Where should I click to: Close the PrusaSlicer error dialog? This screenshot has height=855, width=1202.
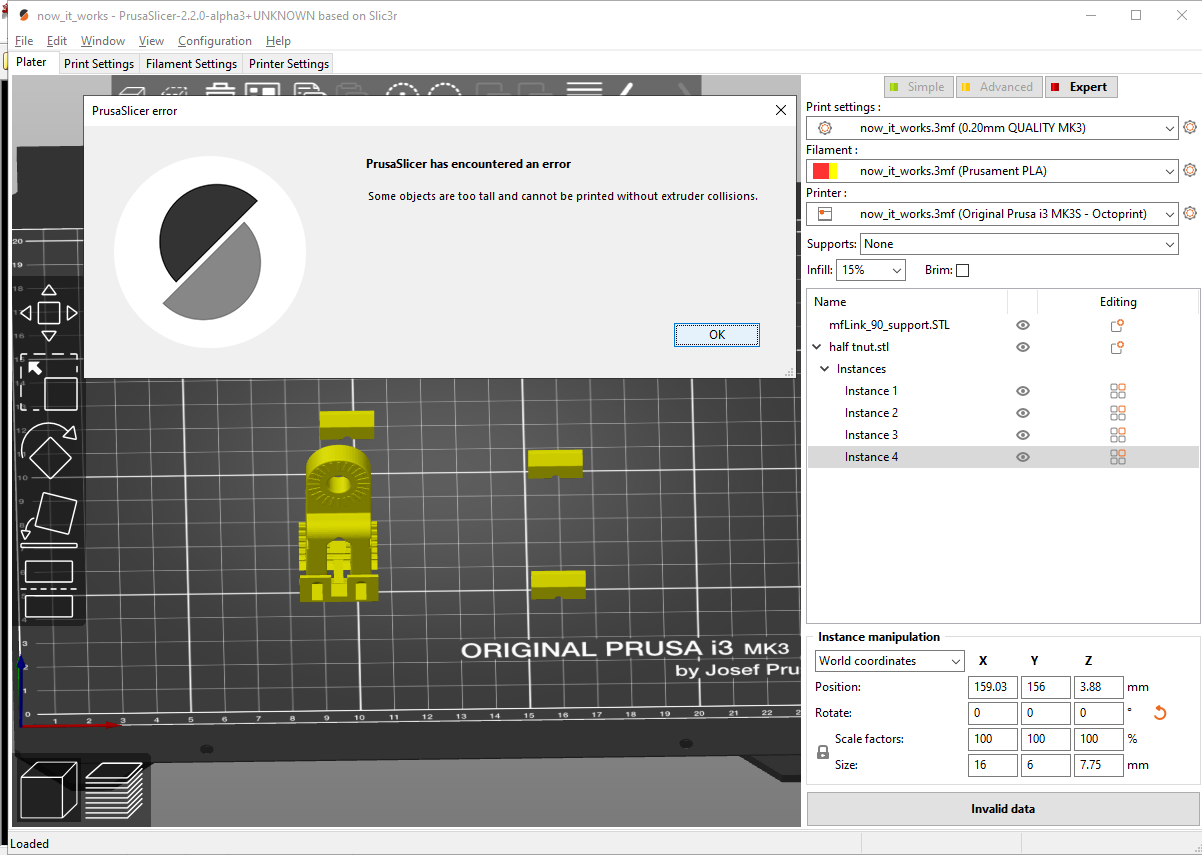781,111
